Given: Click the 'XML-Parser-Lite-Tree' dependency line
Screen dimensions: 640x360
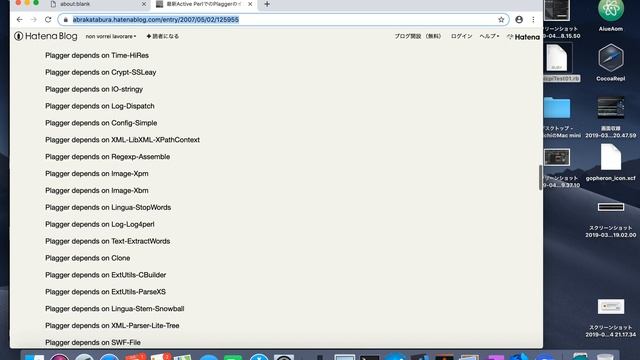Looking at the screenshot, I should [112, 326].
